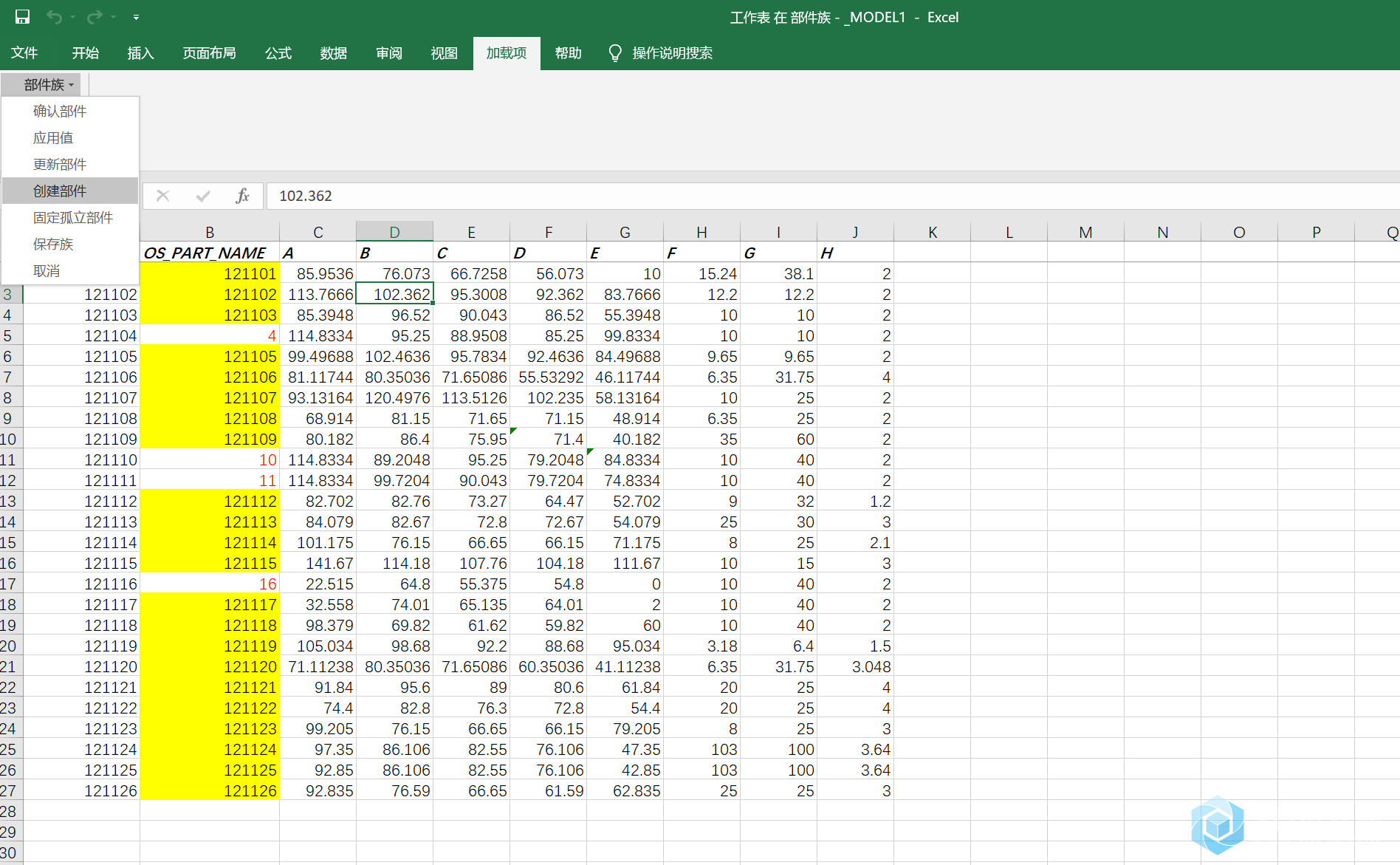Switch to the 帮助 ribbon tab

pyautogui.click(x=569, y=53)
